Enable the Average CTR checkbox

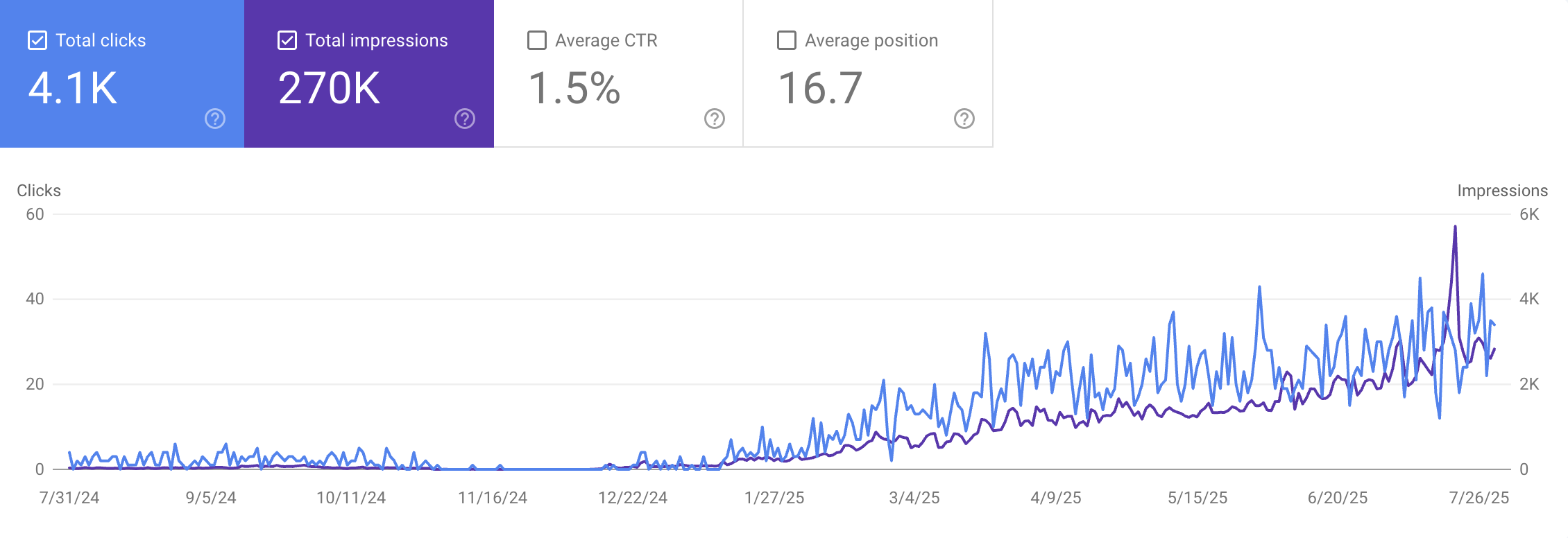(537, 40)
